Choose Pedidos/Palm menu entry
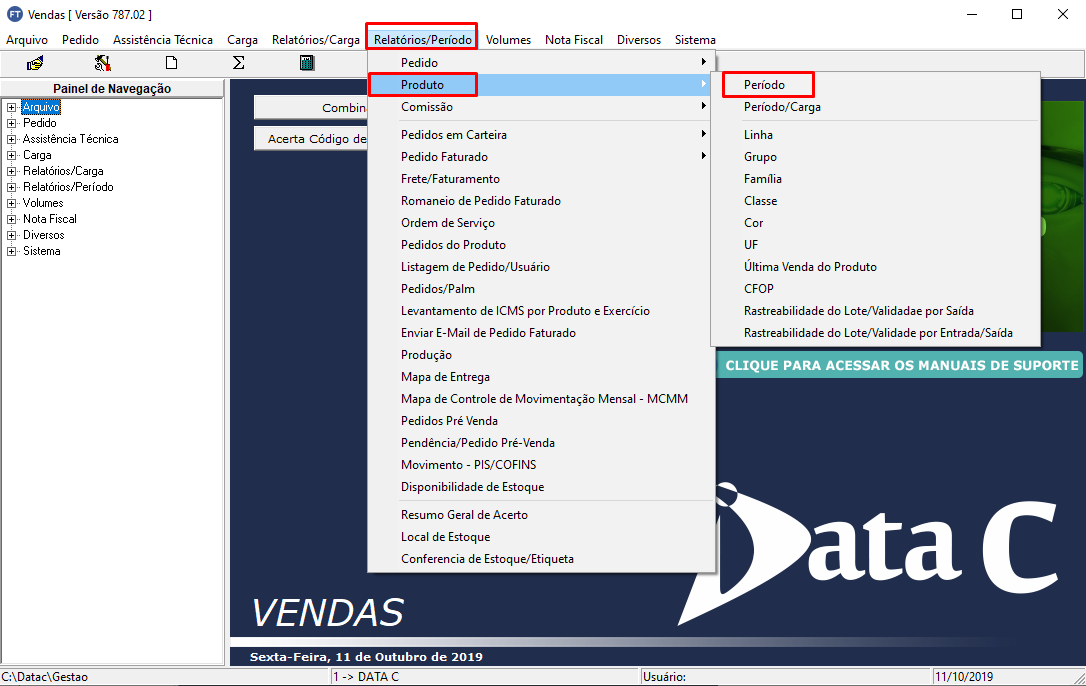Image resolution: width=1086 pixels, height=686 pixels. click(540, 289)
